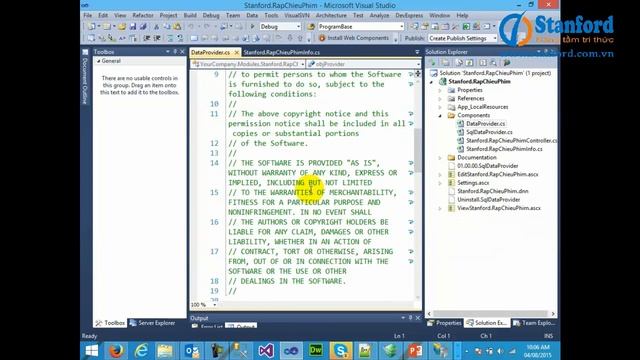Open the ProgramBase search combo box
640x360 pixels.
tap(361, 27)
